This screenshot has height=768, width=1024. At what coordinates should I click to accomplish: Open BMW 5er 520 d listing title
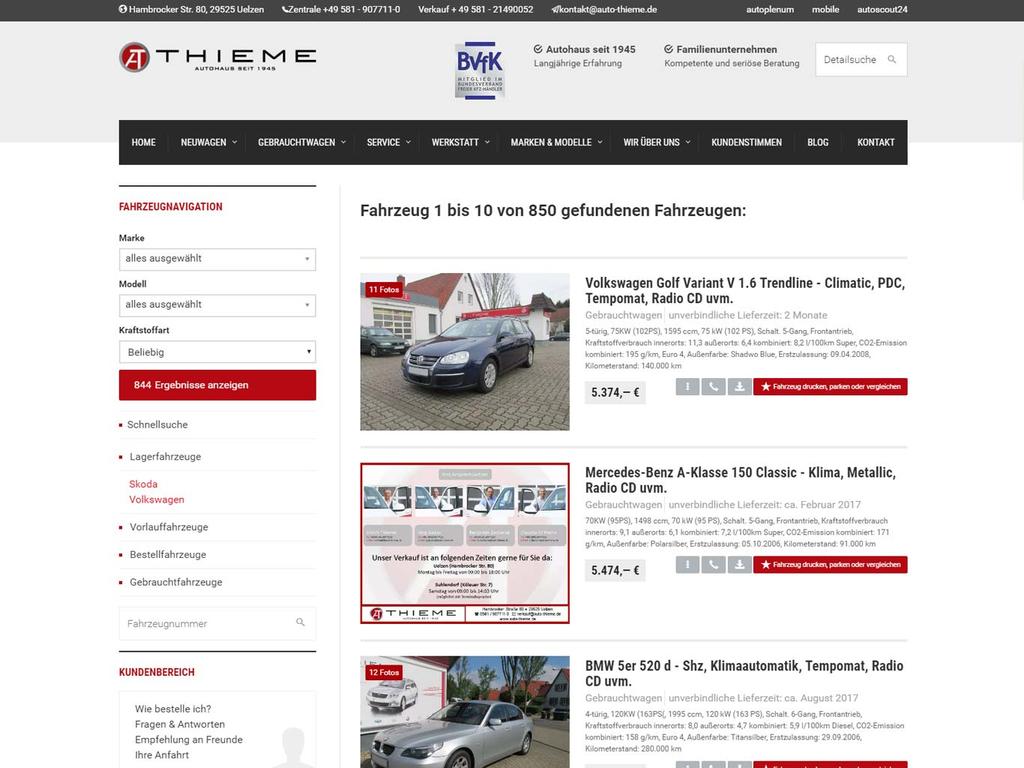pos(744,673)
